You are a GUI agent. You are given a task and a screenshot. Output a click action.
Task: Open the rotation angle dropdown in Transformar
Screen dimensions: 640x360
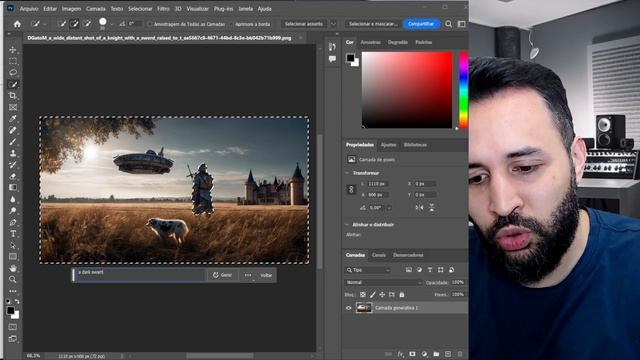(x=389, y=208)
